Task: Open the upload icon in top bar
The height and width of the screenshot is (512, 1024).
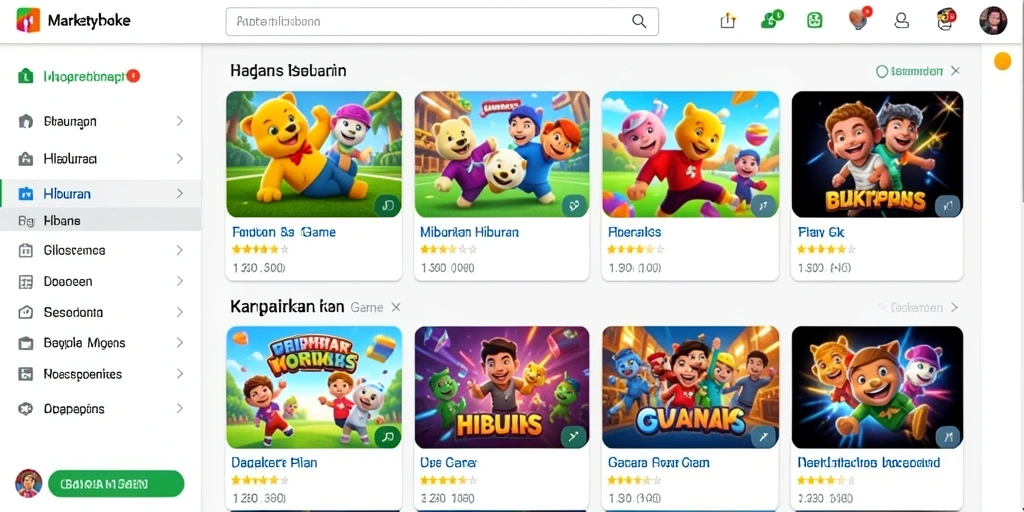Action: [x=728, y=20]
